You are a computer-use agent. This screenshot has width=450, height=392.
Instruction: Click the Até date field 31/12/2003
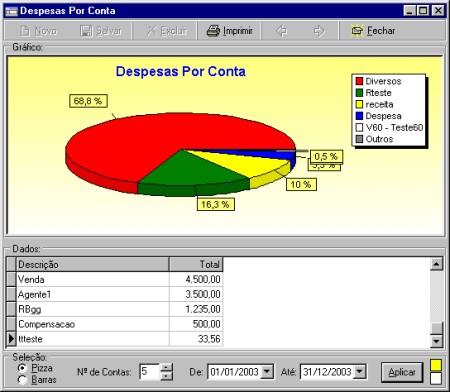327,372
